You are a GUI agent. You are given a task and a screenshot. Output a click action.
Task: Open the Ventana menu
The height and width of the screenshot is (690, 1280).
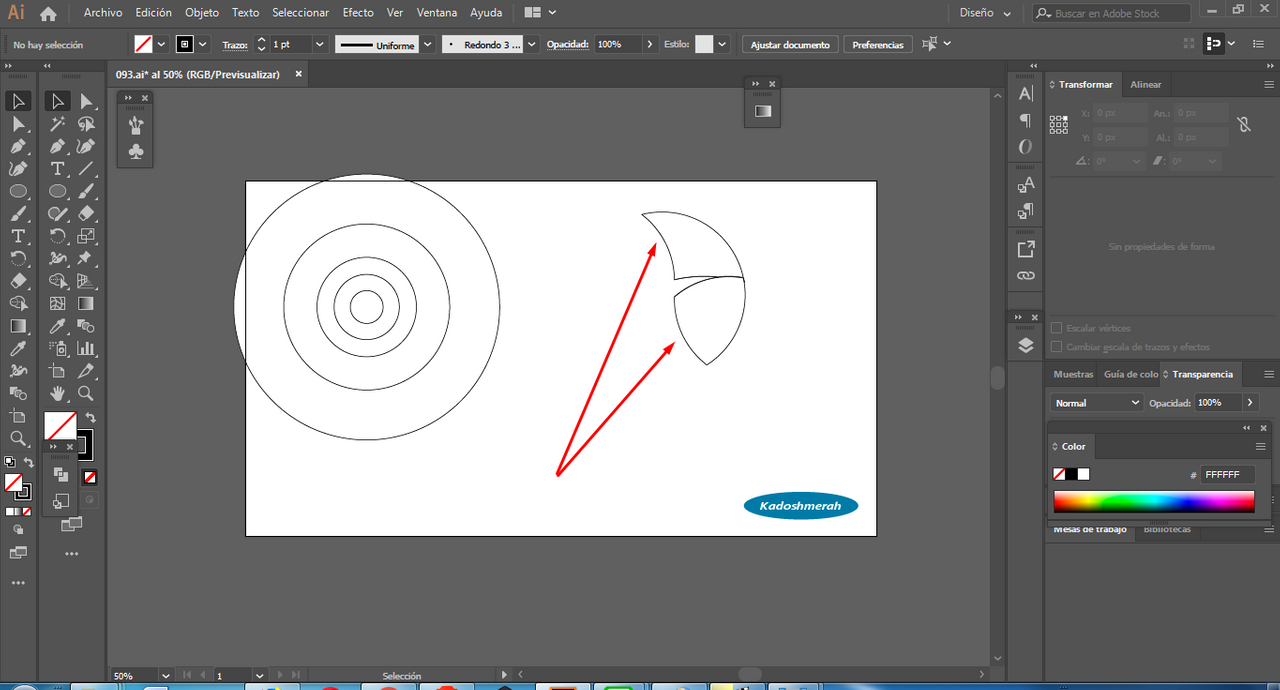436,13
